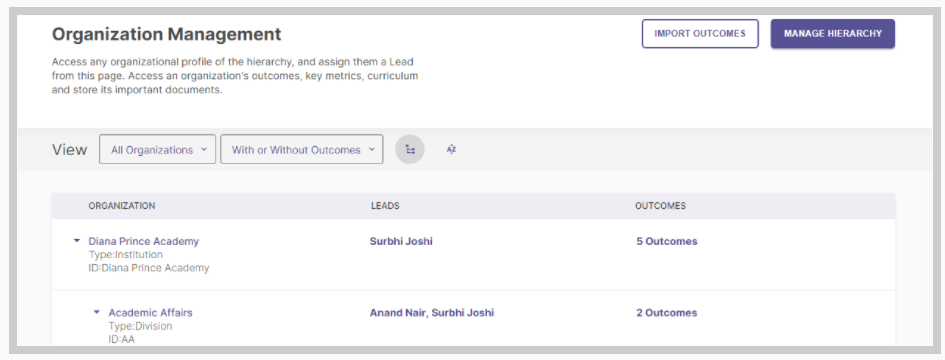Open Surbhi Joshi lead for Diana Prince Academy
The height and width of the screenshot is (360, 945).
[x=401, y=241]
